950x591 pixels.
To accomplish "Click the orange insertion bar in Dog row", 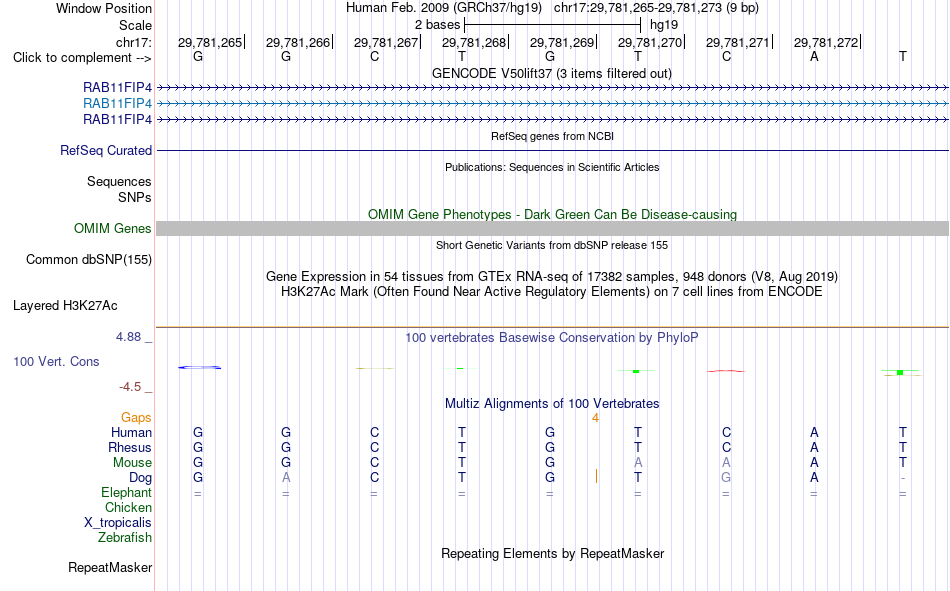I will 597,476.
